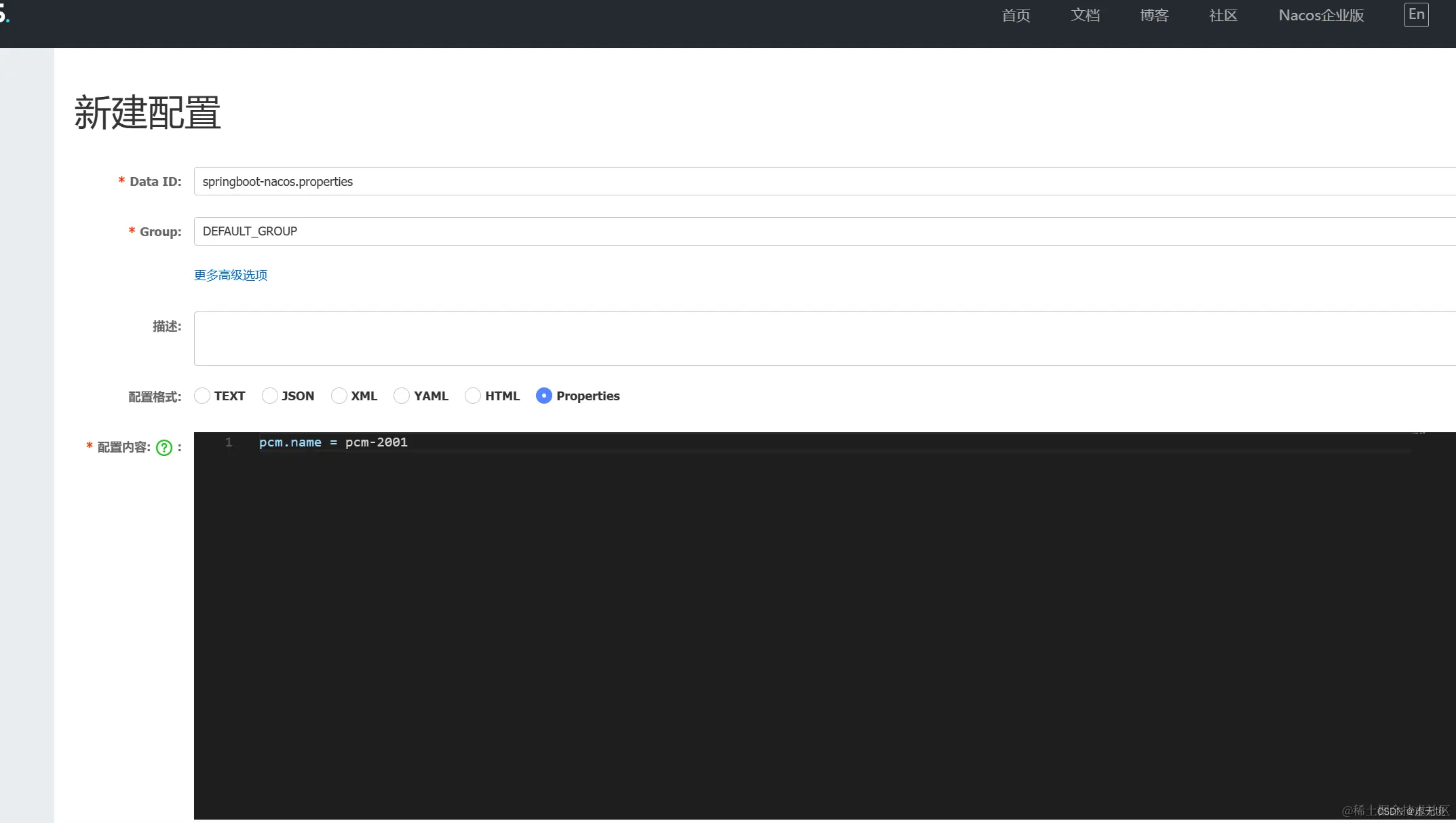
Task: Click the 配置格式 label
Action: pos(155,397)
